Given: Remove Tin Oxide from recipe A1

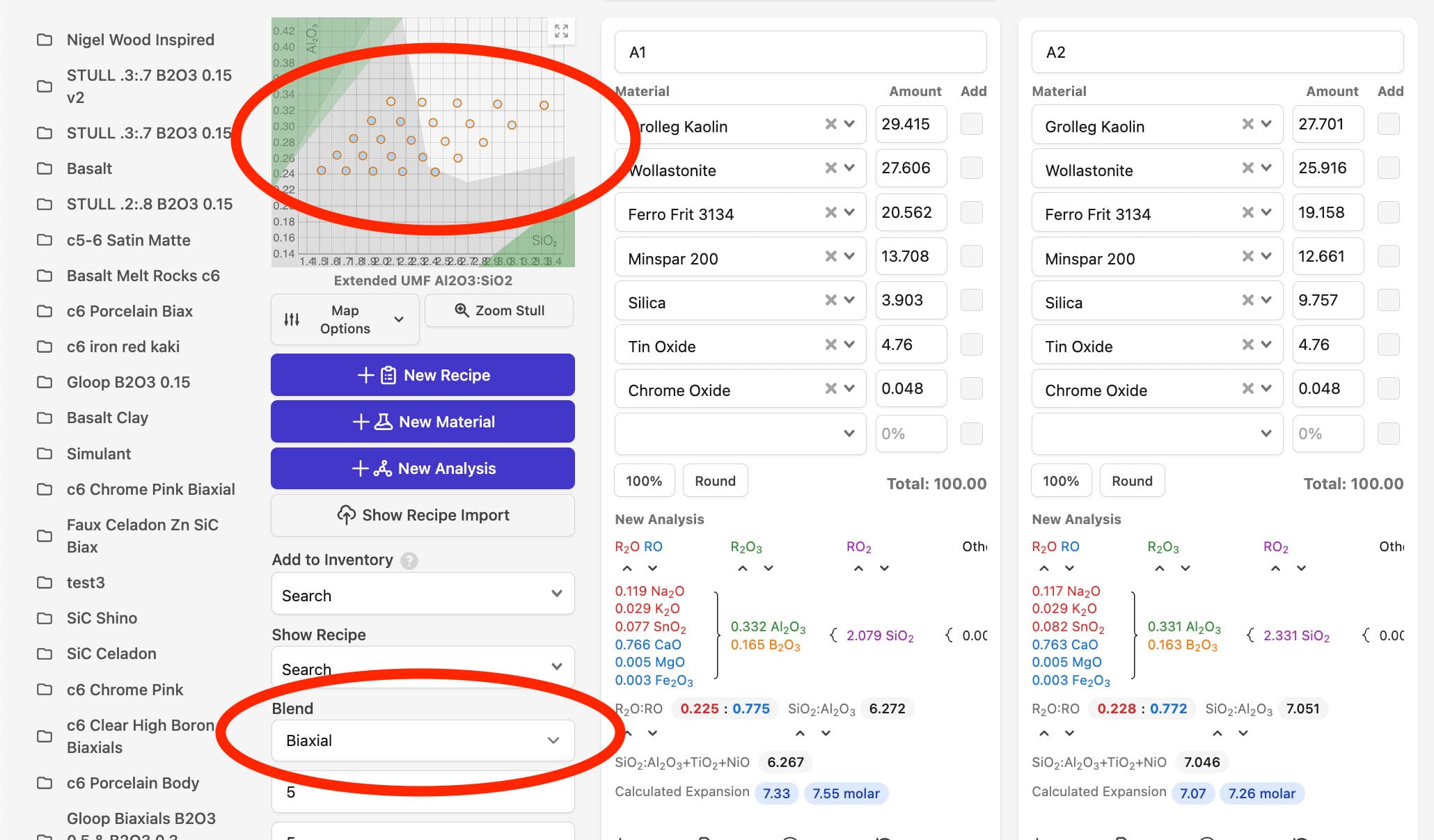Looking at the screenshot, I should pyautogui.click(x=830, y=344).
